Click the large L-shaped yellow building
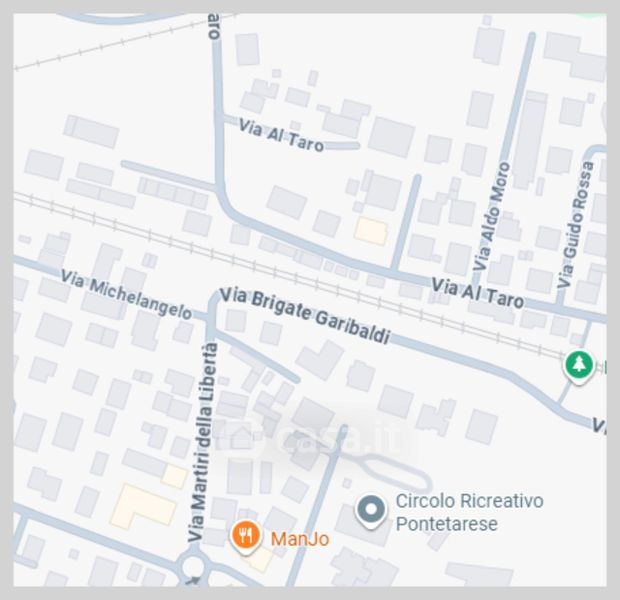The image size is (620, 600). 142,506
